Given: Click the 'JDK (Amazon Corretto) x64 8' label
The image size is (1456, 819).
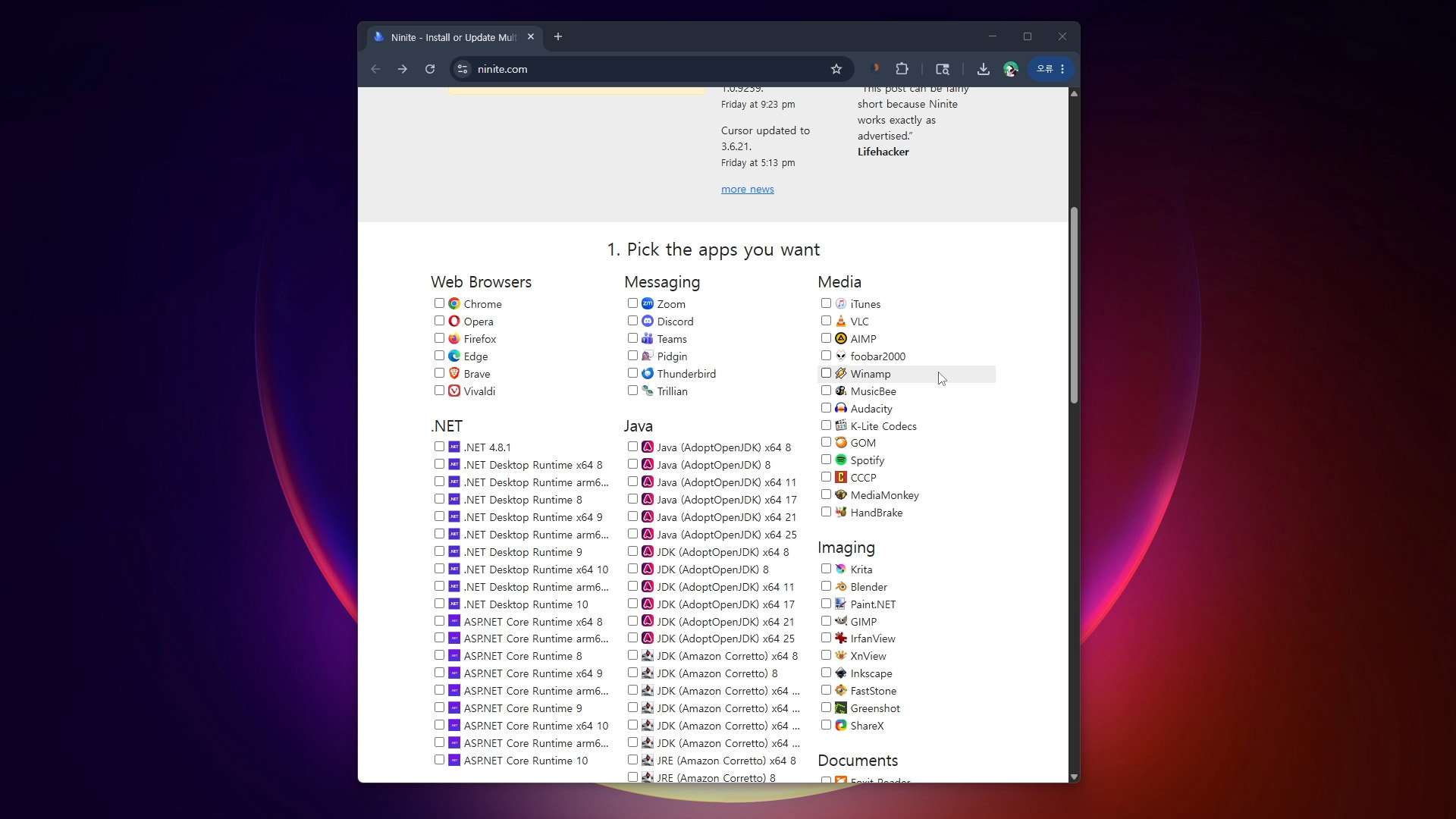Looking at the screenshot, I should tap(727, 656).
